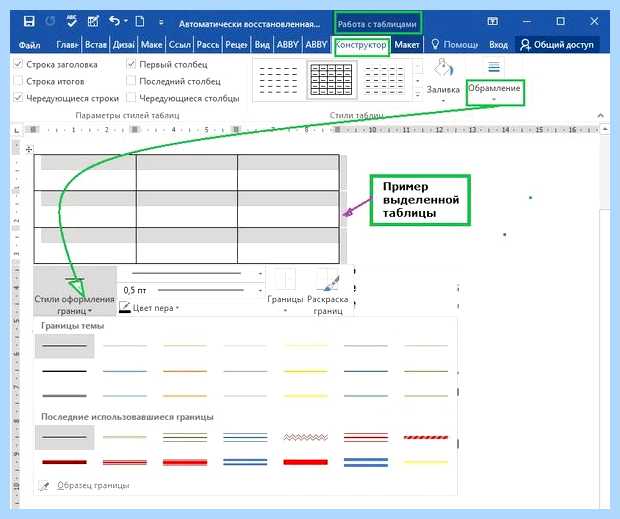Select the first plain table style thumbnail
The width and height of the screenshot is (620, 519).
pos(278,80)
